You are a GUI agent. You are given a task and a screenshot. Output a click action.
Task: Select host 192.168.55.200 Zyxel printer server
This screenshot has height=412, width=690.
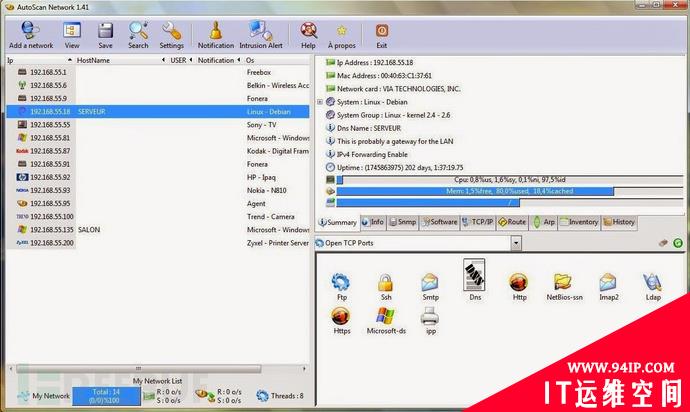[x=158, y=243]
